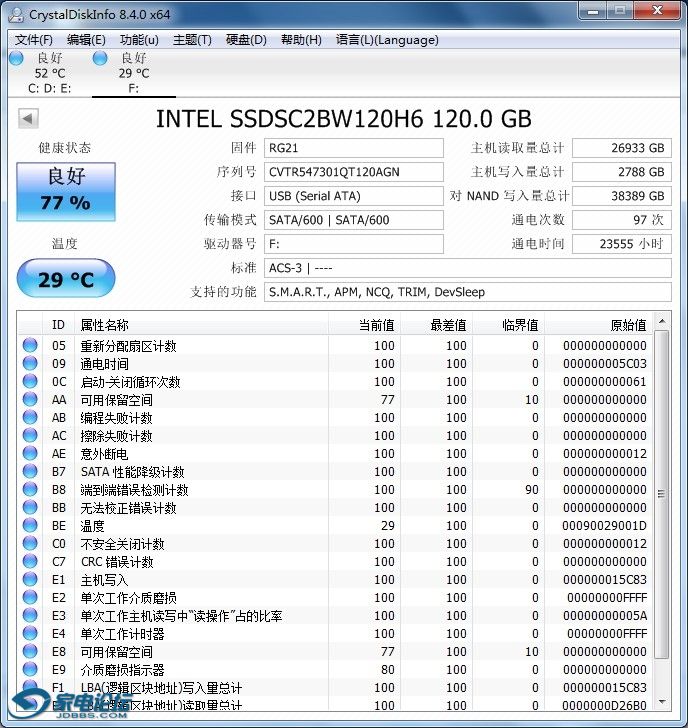Click scrollbar down arrow of attribute list

click(x=662, y=702)
